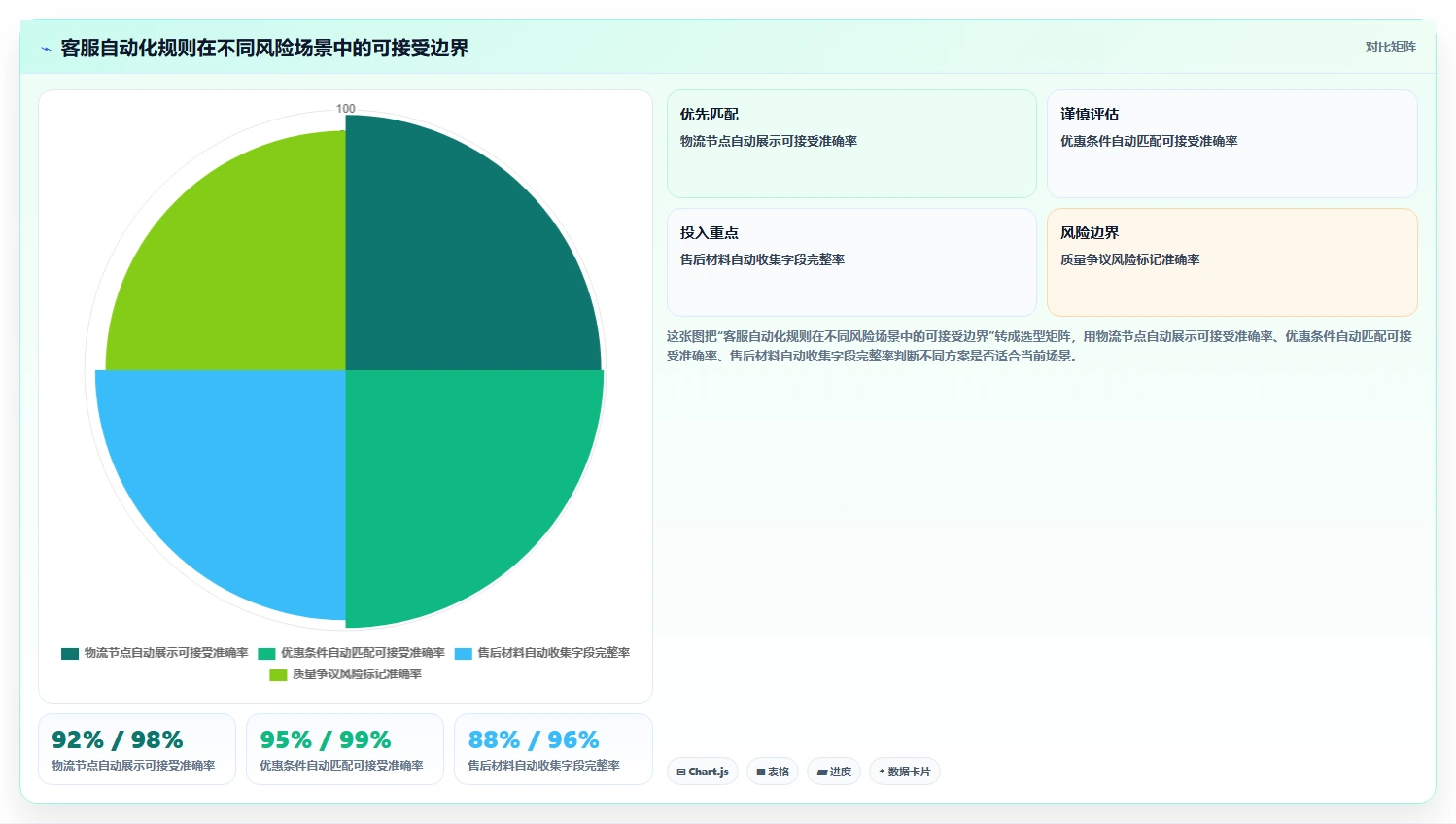Click the 数据卡片 tag

pyautogui.click(x=904, y=772)
